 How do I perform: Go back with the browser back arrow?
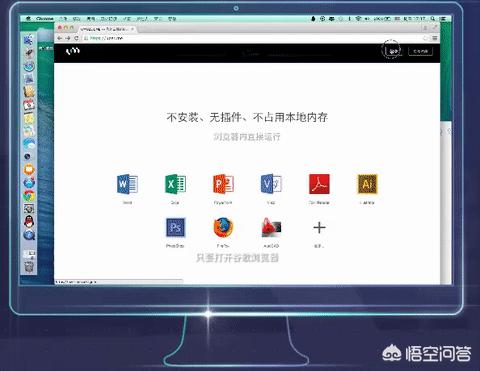pyautogui.click(x=60, y=38)
